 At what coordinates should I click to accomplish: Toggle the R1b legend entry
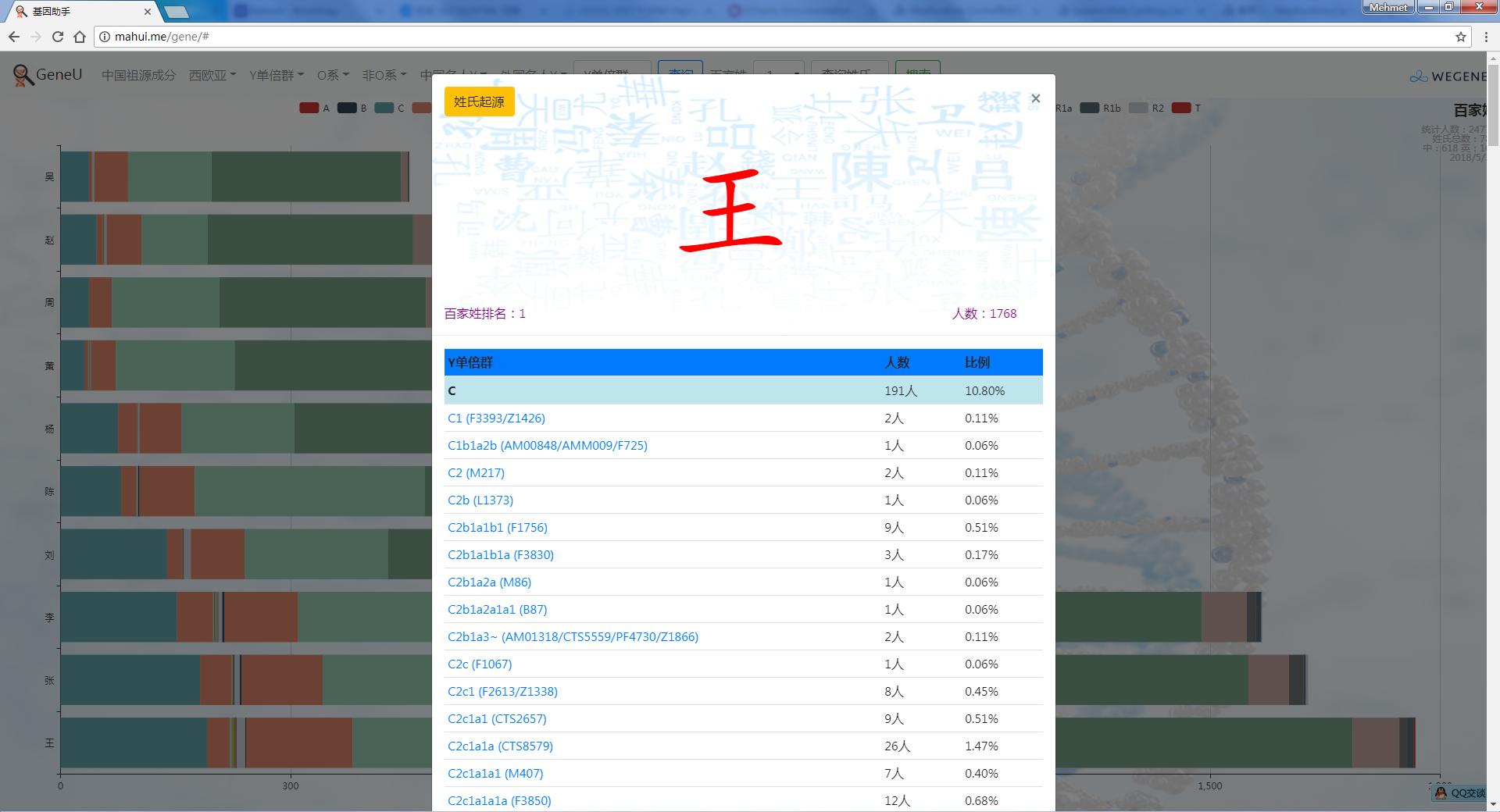point(1090,108)
